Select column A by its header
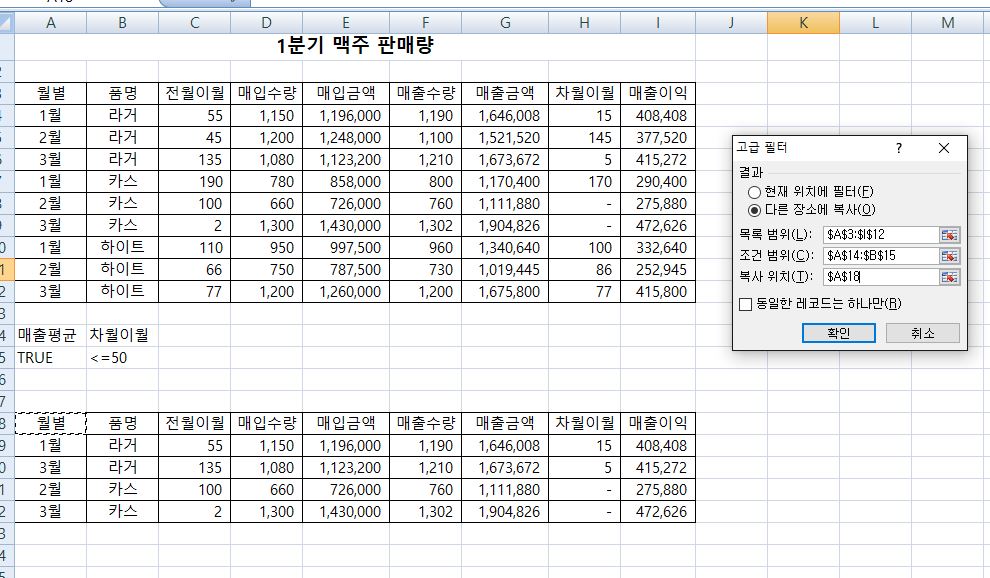 coord(51,23)
